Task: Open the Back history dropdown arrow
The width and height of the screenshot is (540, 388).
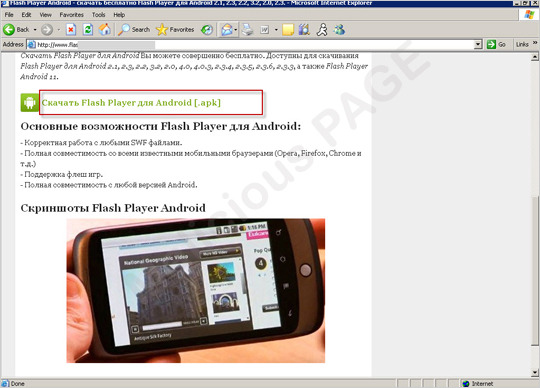Action: pyautogui.click(x=35, y=30)
